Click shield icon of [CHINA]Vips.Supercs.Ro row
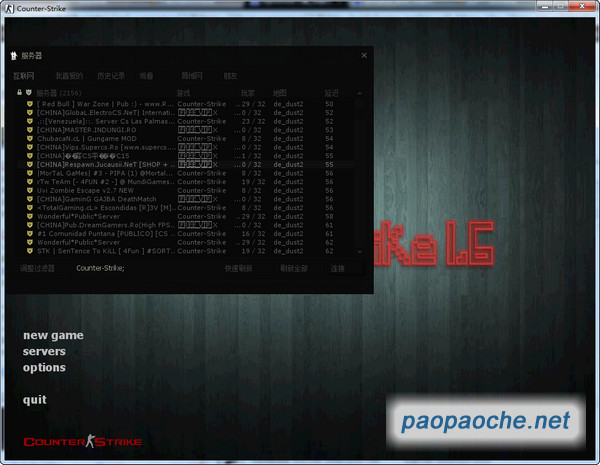This screenshot has width=600, height=465. pyautogui.click(x=29, y=147)
